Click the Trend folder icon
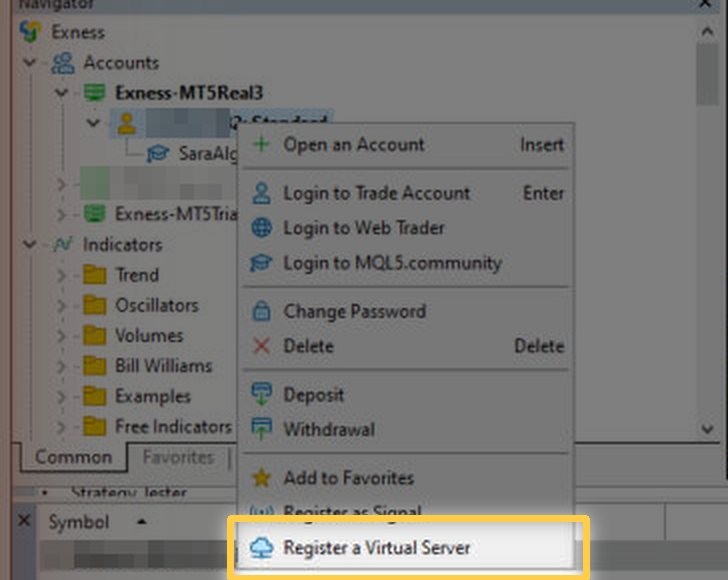The width and height of the screenshot is (728, 580). tap(95, 274)
